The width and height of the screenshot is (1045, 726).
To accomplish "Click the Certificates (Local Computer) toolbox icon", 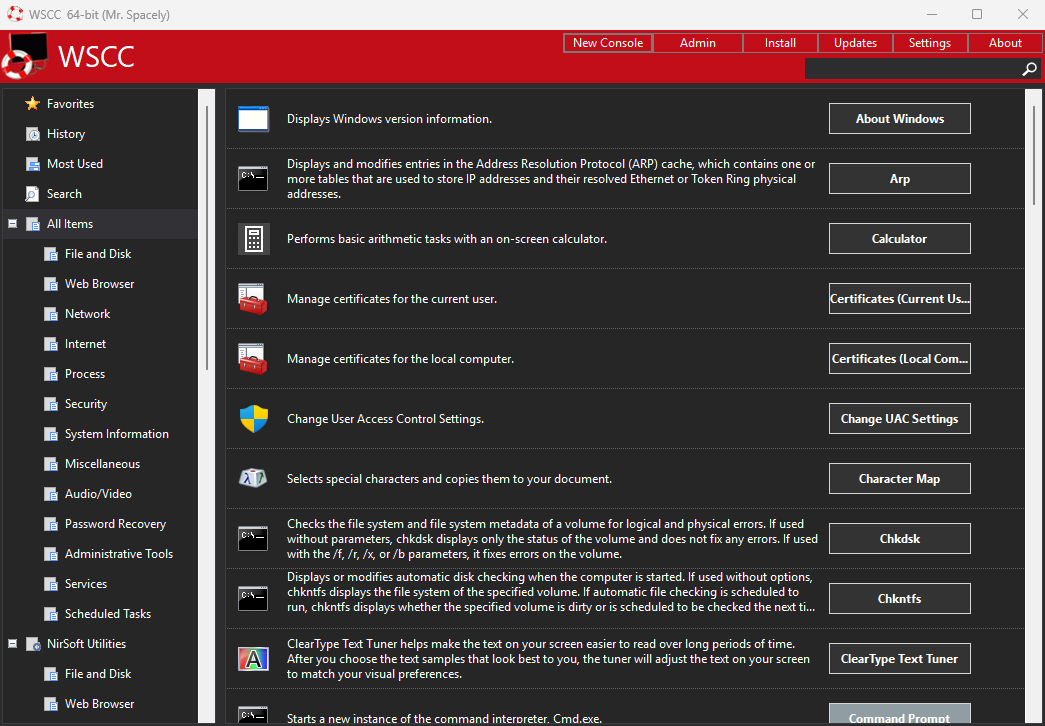I will tap(253, 359).
